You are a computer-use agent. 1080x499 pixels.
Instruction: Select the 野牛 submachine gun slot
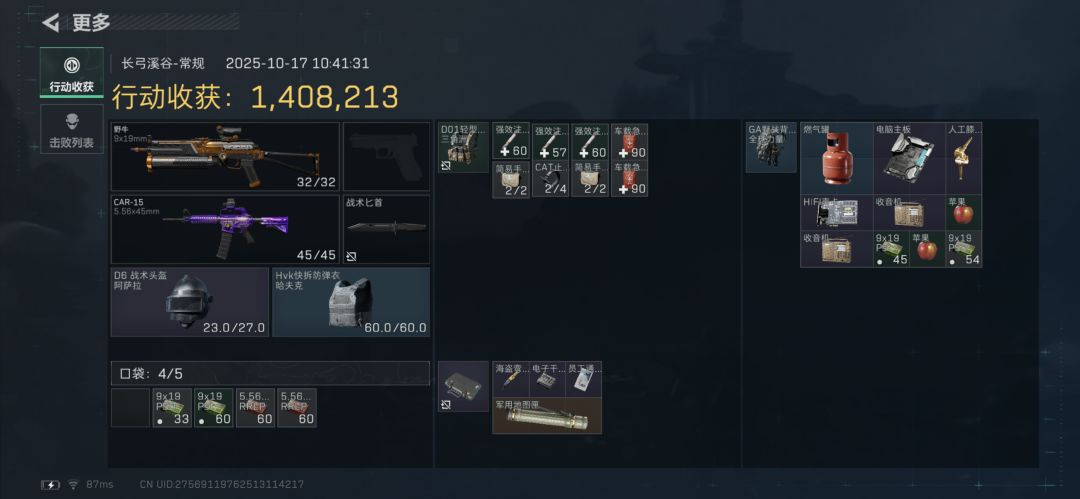tap(225, 157)
